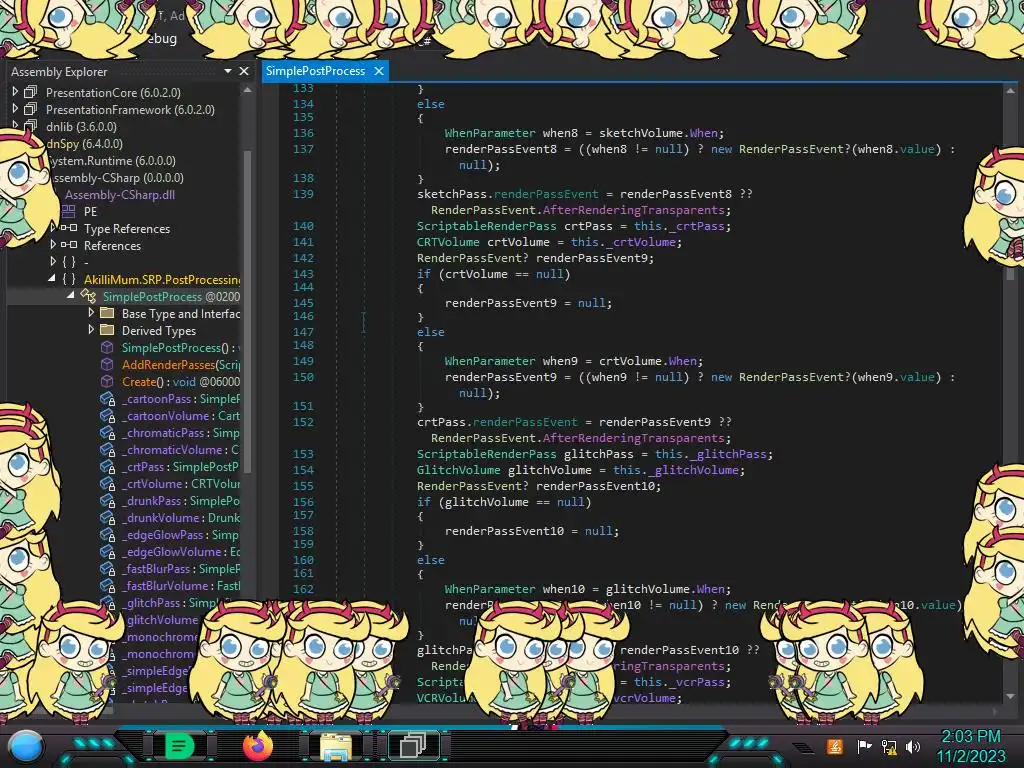1024x768 pixels.
Task: Open the Assembly Explorer window options dropdown
Action: 228,71
